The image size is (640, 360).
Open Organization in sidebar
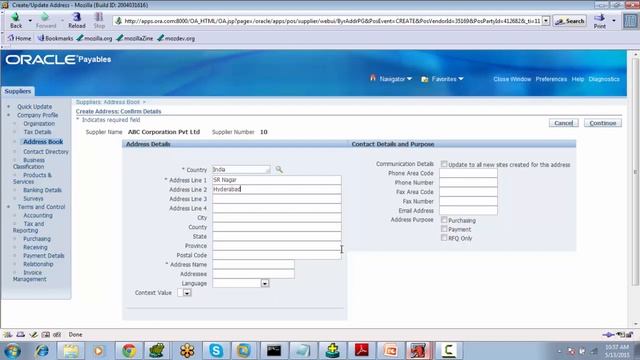click(x=39, y=123)
